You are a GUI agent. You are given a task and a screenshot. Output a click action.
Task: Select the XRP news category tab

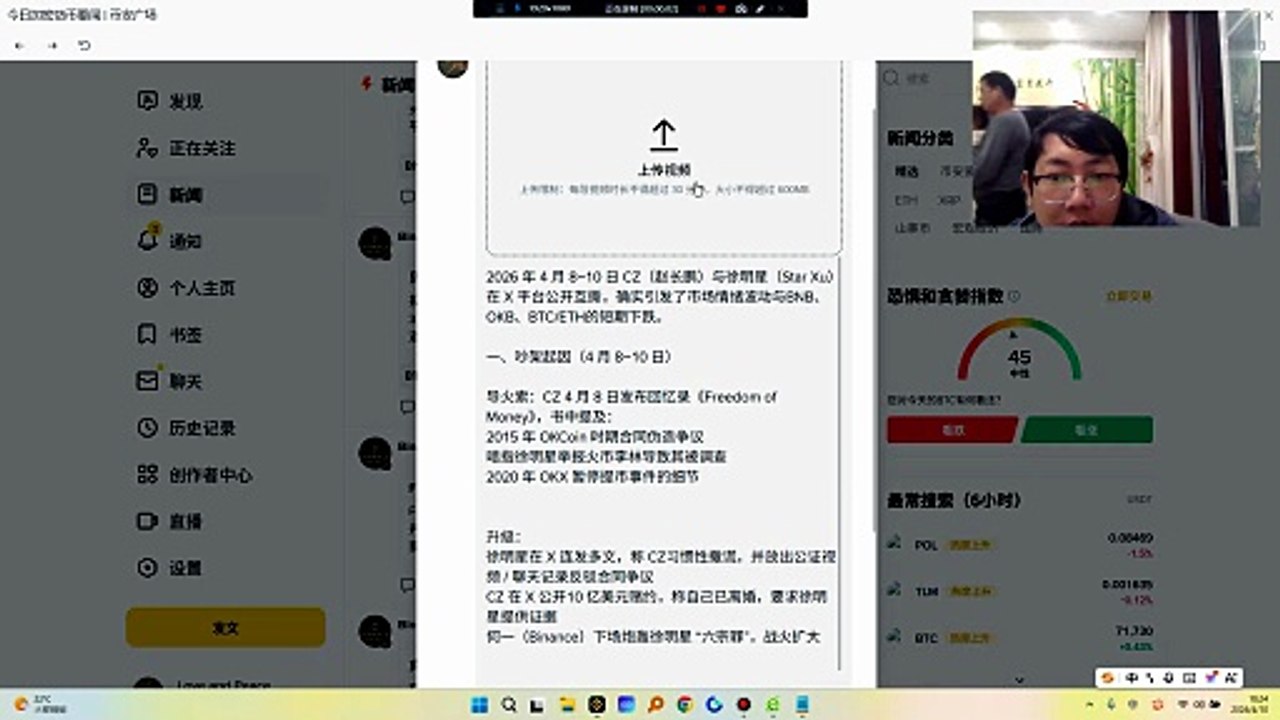click(949, 200)
